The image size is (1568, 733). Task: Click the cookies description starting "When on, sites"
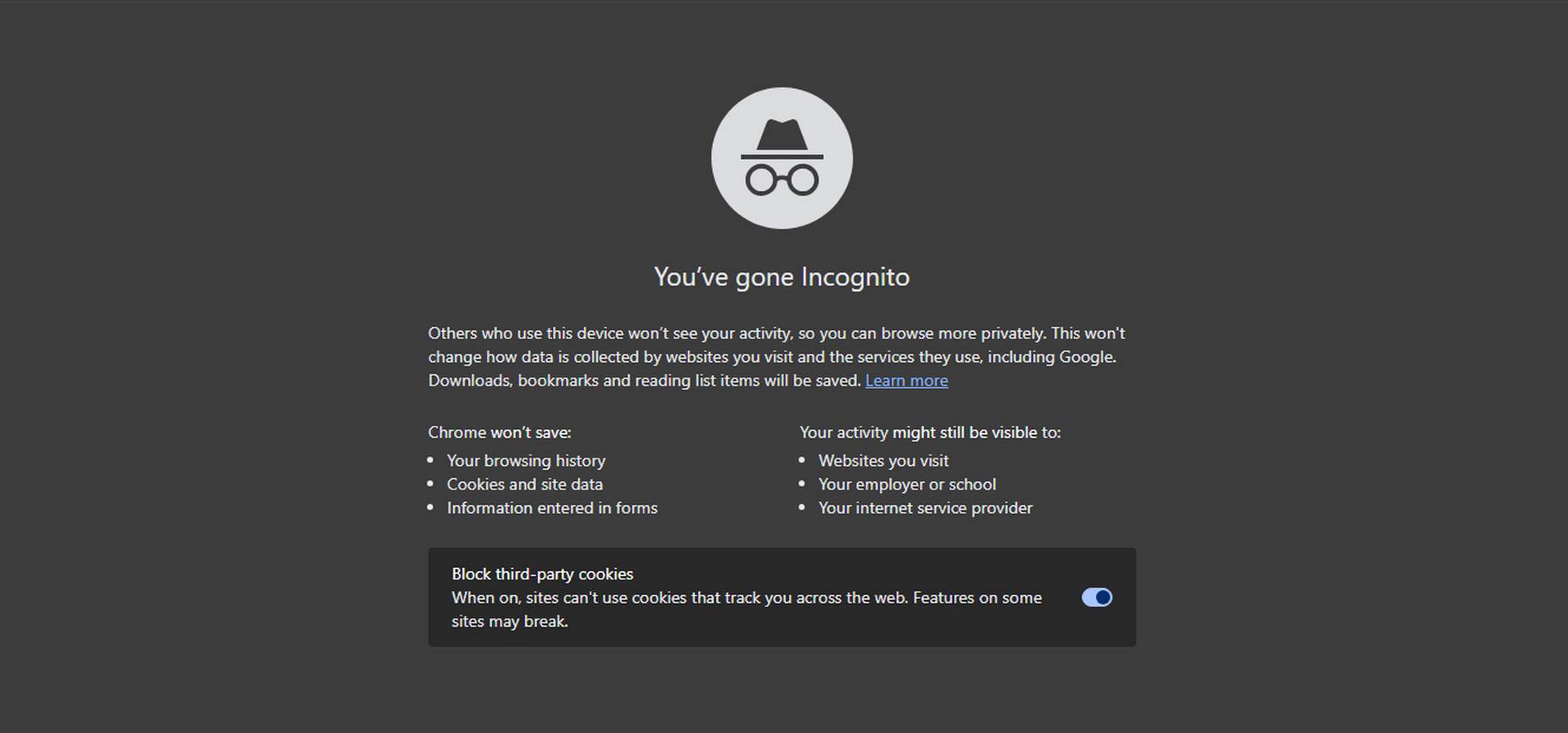[x=746, y=610]
